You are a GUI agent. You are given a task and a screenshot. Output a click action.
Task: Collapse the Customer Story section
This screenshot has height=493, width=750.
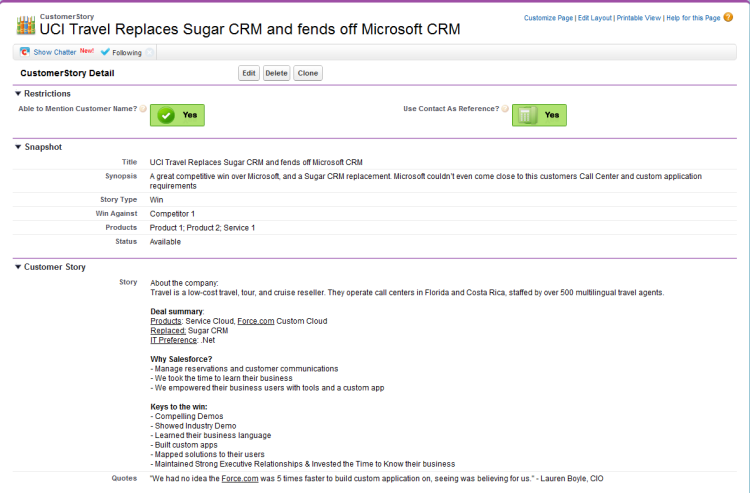pos(18,267)
